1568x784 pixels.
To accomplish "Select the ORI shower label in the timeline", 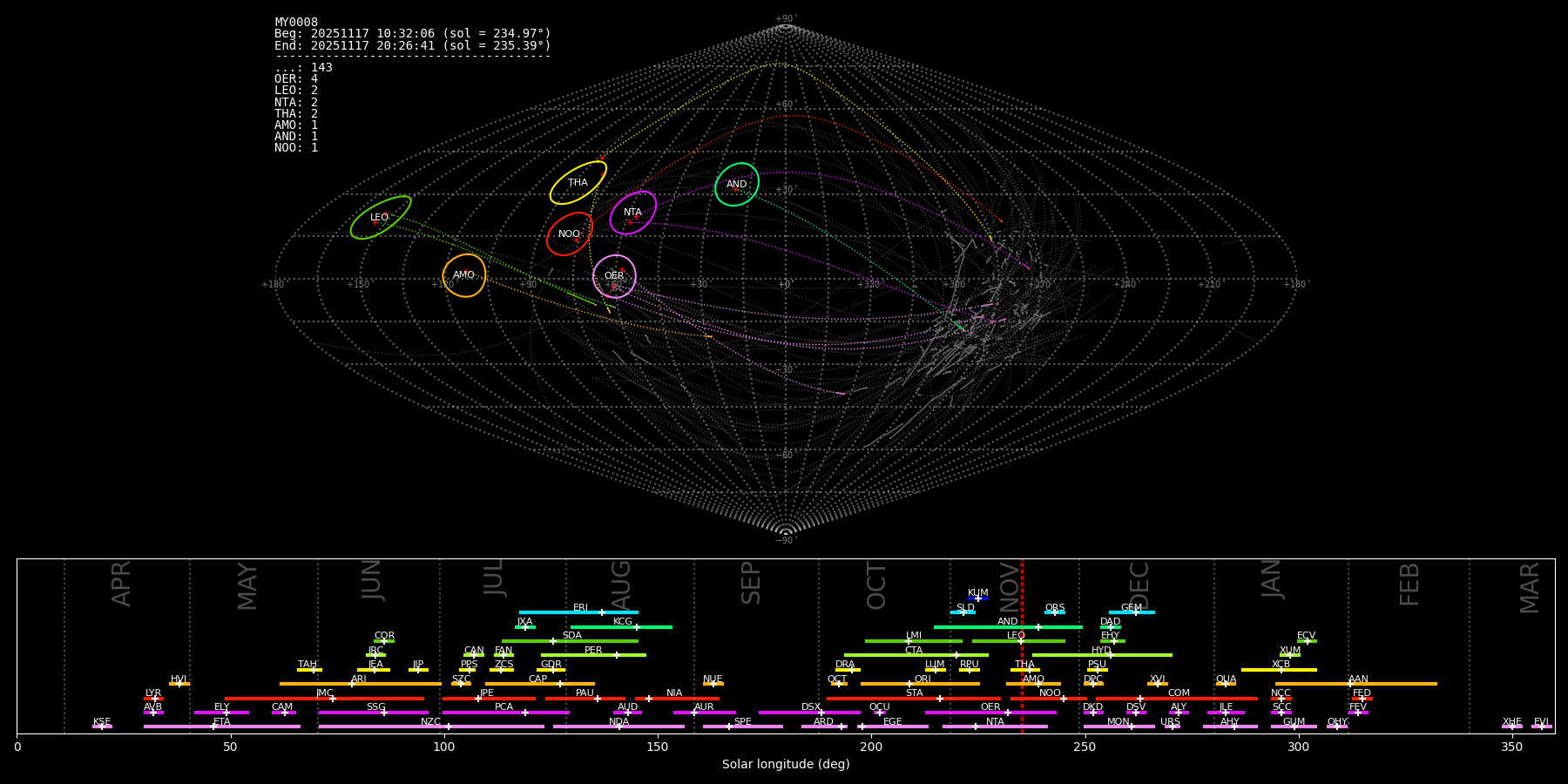I will pyautogui.click(x=923, y=679).
